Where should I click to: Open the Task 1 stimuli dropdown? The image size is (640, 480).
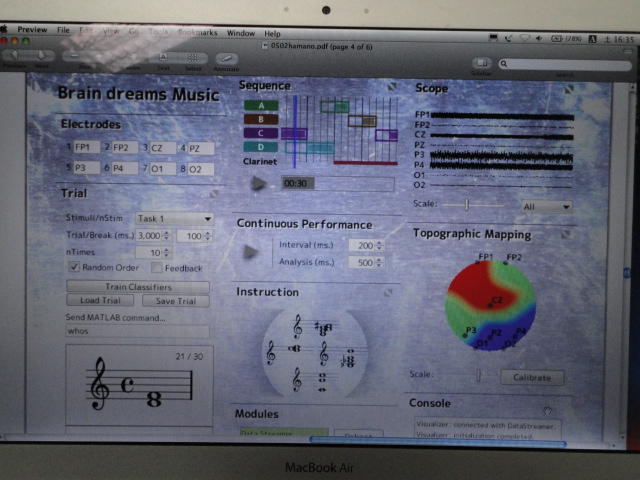coord(175,219)
